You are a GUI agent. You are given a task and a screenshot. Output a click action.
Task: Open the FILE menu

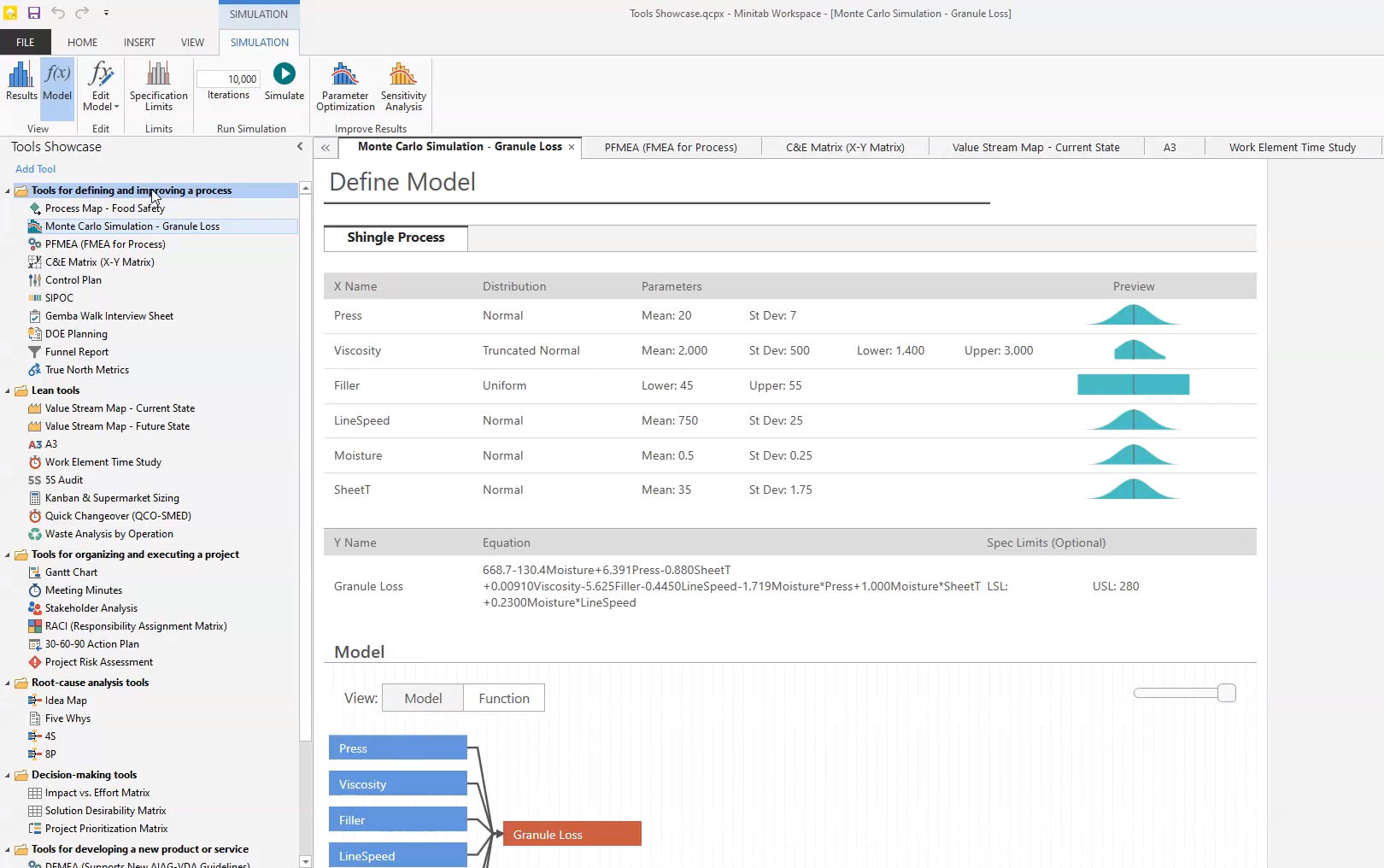[26, 42]
